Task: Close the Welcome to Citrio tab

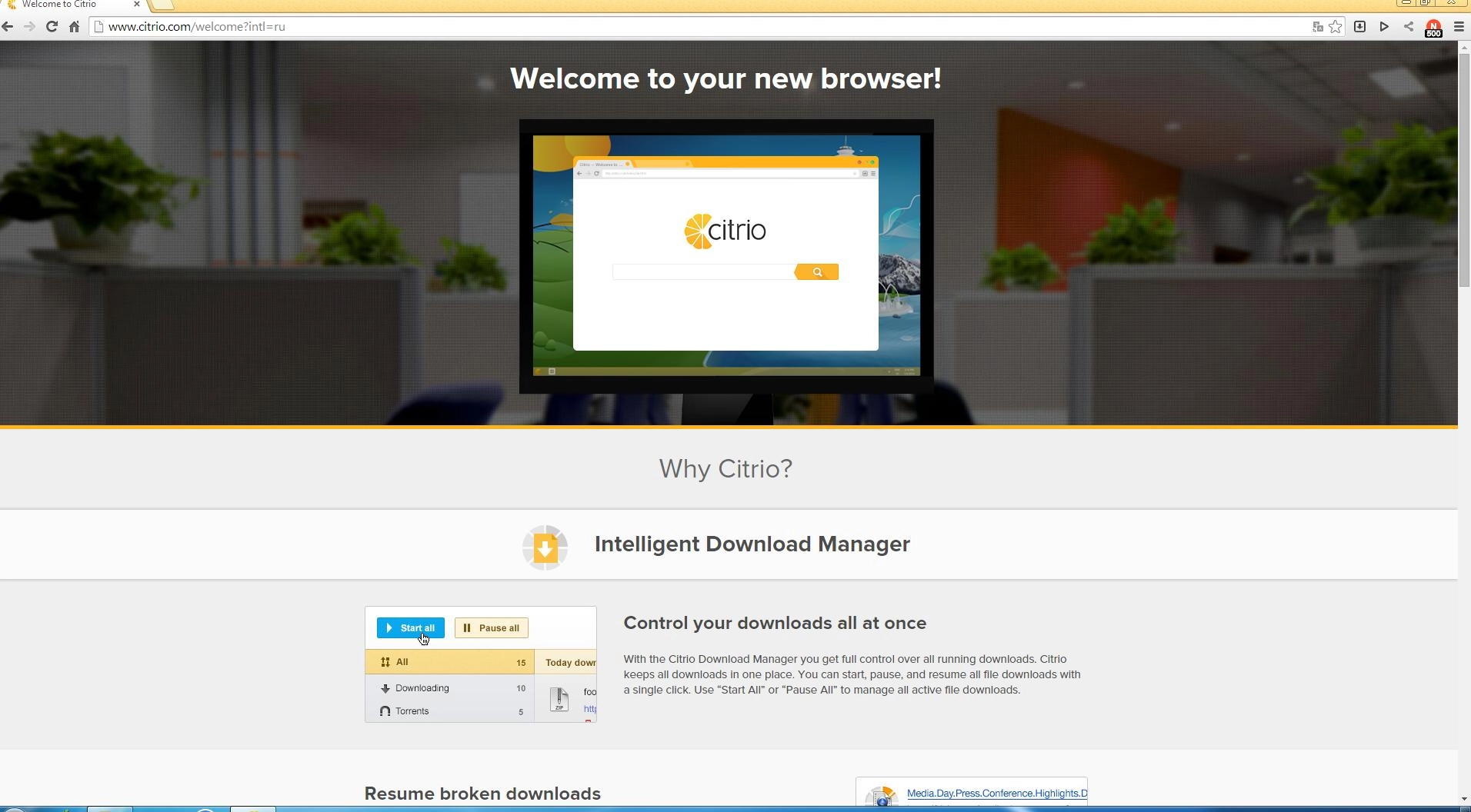Action: [137, 4]
